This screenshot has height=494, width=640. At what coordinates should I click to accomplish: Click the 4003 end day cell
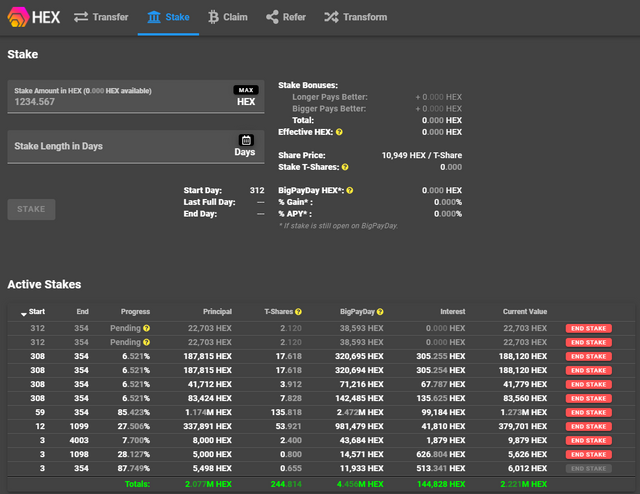click(x=79, y=441)
